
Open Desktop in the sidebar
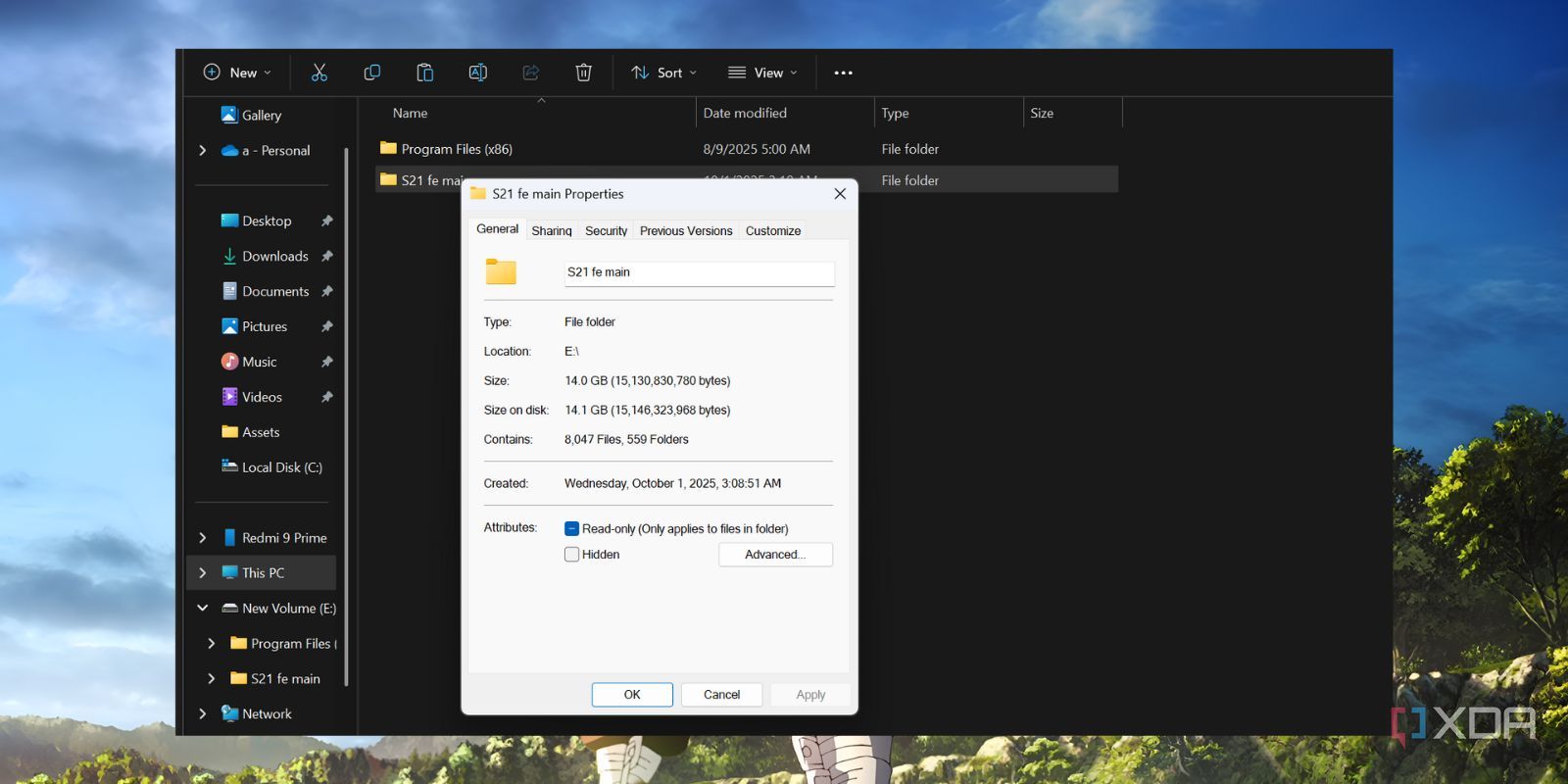pos(256,220)
